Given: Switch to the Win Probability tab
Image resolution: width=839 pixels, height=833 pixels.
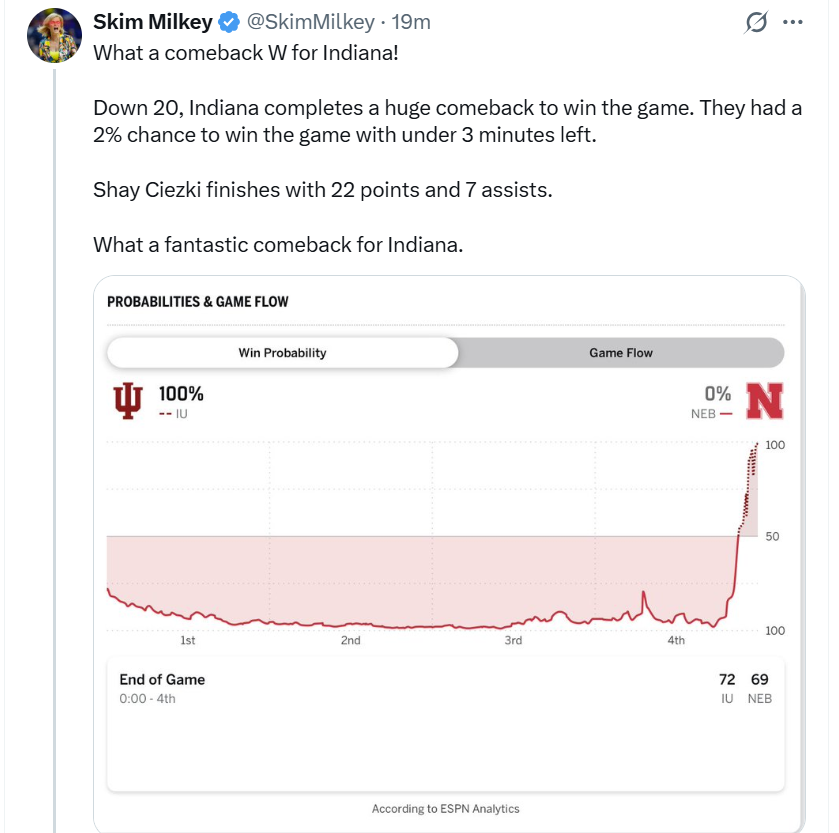Looking at the screenshot, I should [282, 353].
